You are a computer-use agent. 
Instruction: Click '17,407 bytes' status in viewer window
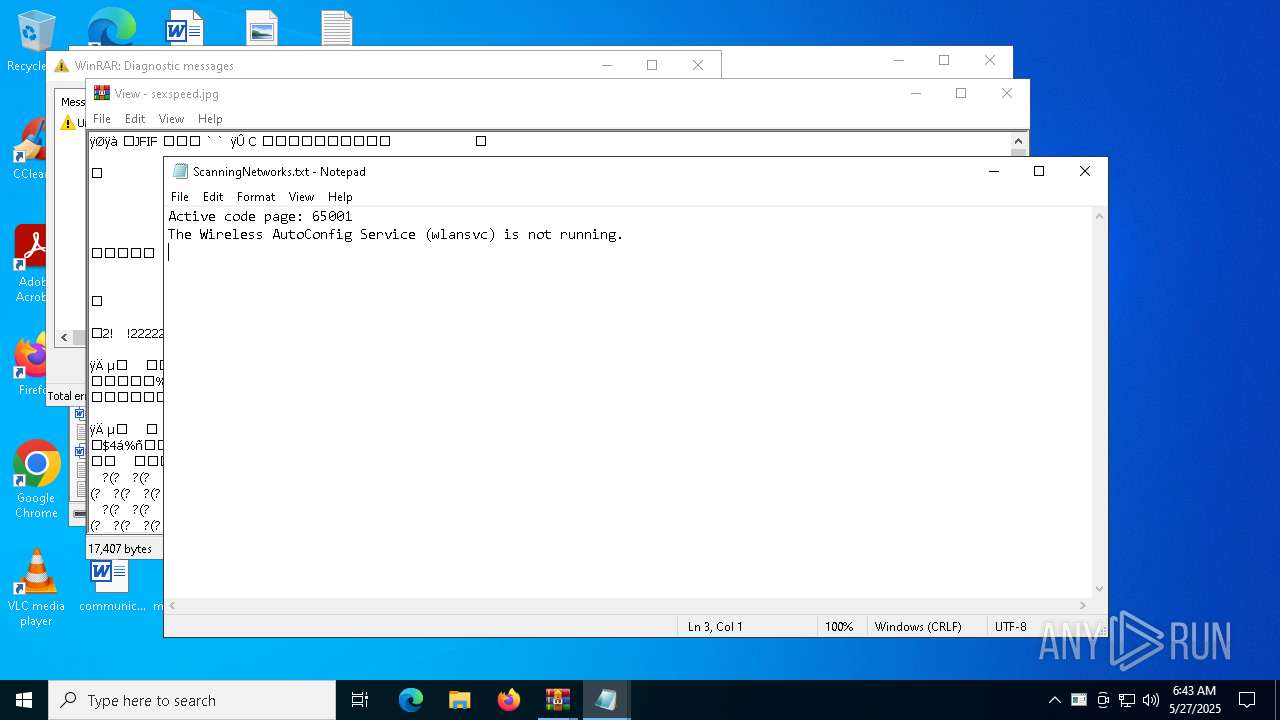[120, 549]
